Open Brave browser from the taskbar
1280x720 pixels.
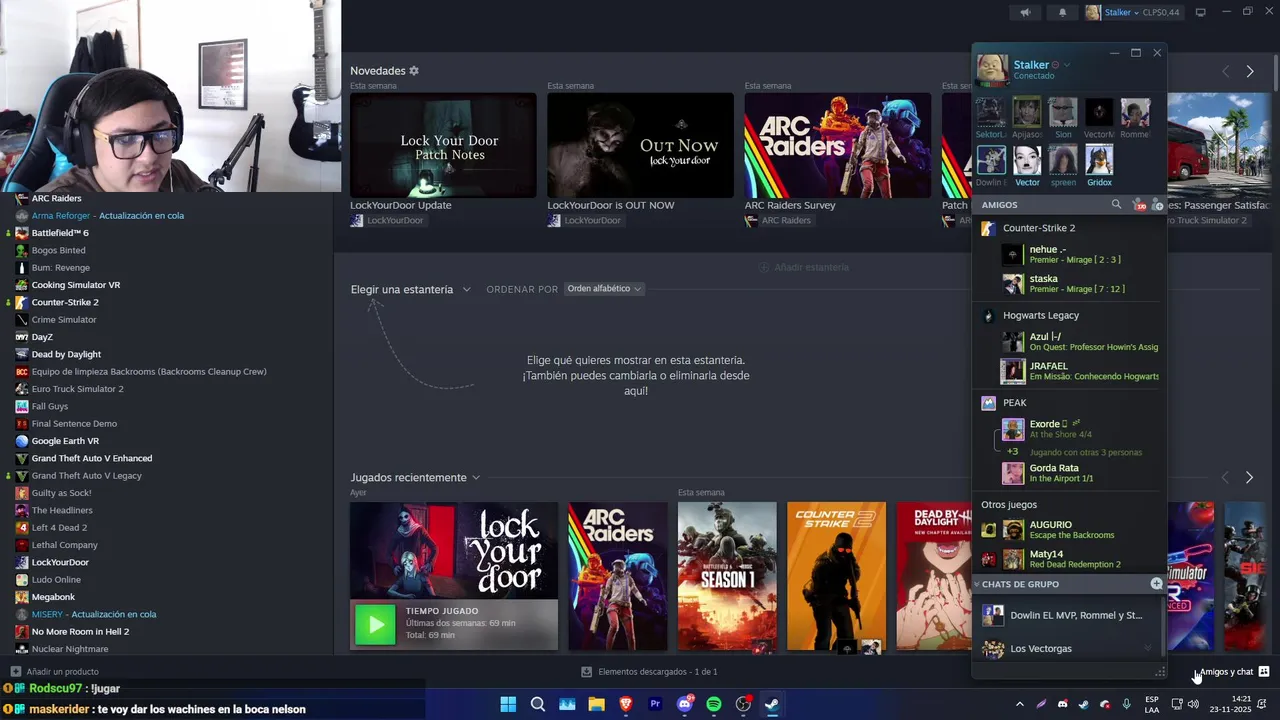coord(626,704)
